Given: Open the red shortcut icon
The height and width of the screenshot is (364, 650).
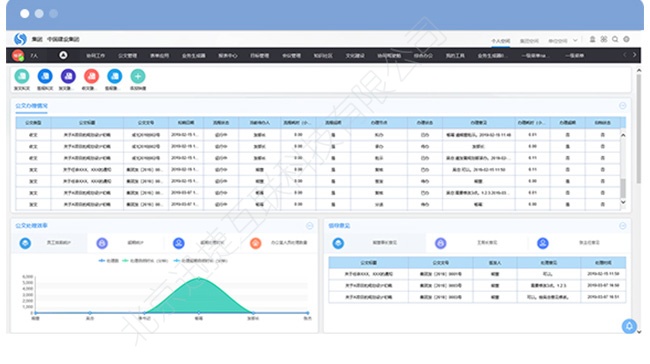Looking at the screenshot, I should pyautogui.click(x=92, y=76).
